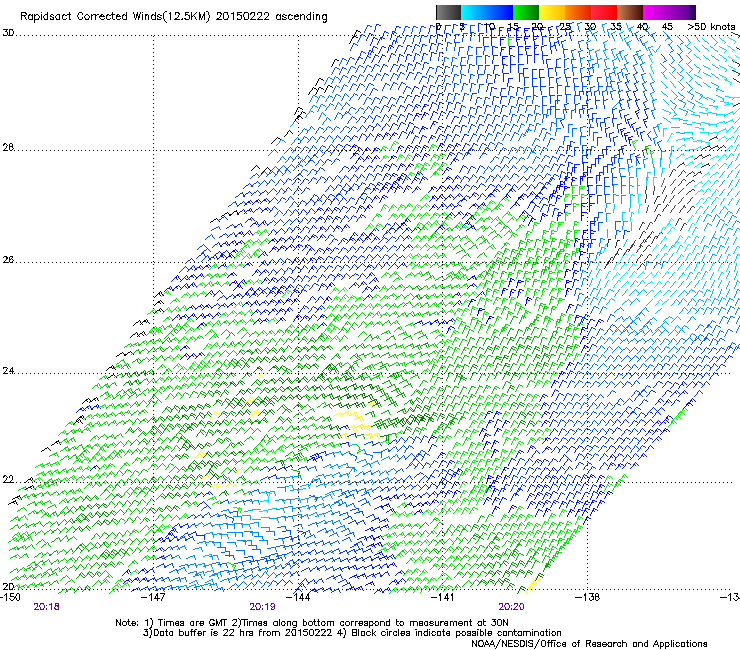The width and height of the screenshot is (740, 650).
Task: Click the longitude label '-144'
Action: 299,598
